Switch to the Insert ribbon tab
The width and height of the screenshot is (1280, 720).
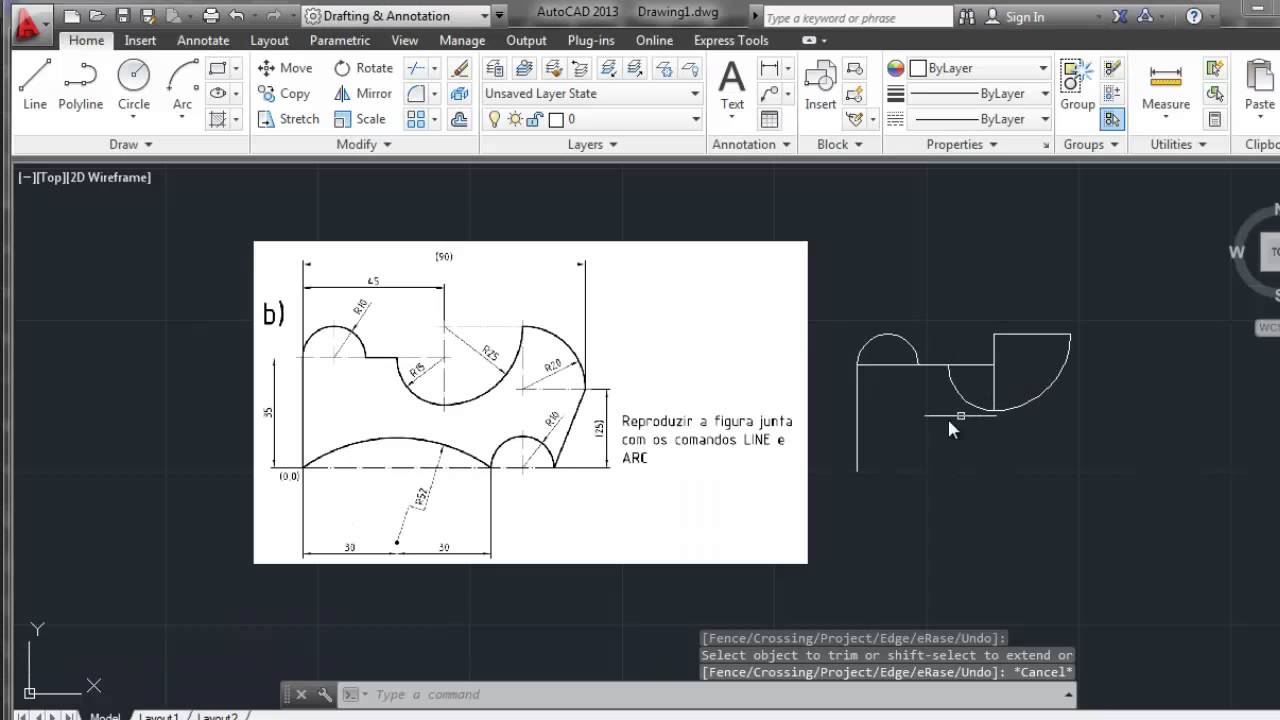[140, 40]
